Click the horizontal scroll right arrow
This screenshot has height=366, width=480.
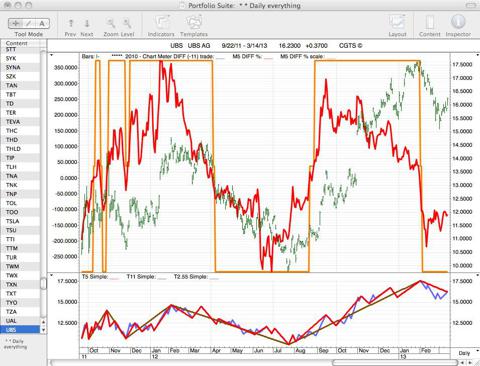(470, 362)
